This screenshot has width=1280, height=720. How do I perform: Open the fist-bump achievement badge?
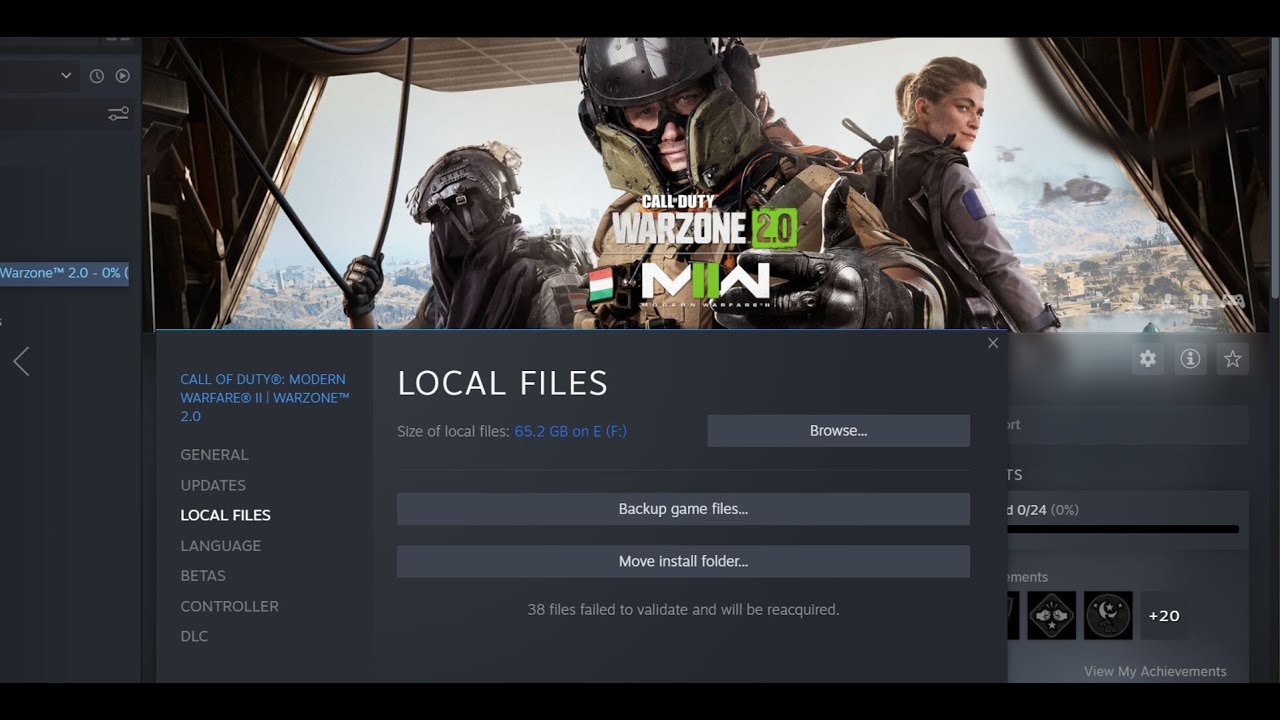point(1052,616)
